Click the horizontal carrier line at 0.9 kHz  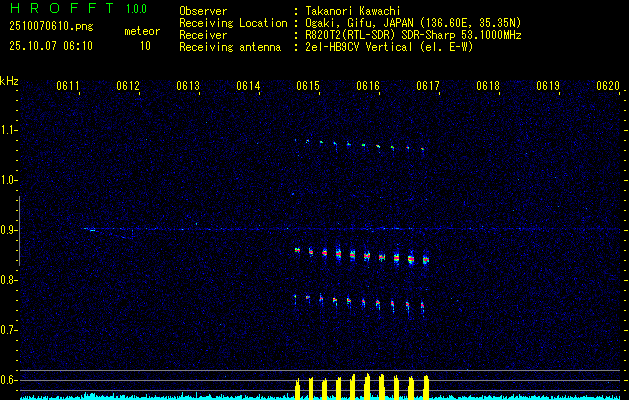353,229
